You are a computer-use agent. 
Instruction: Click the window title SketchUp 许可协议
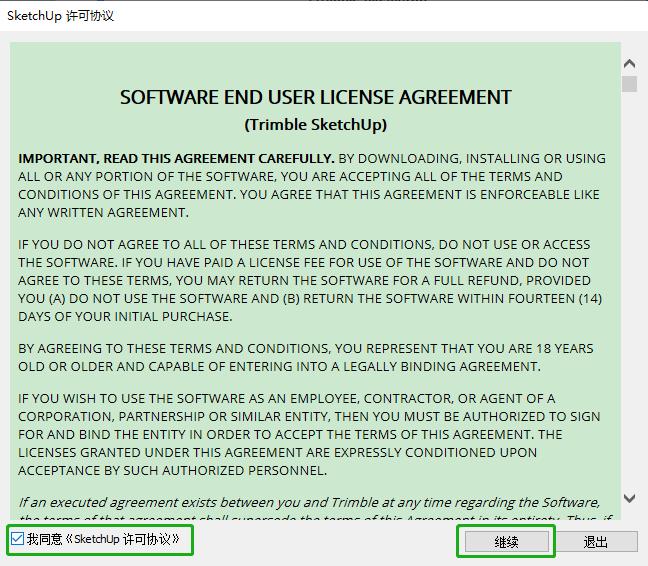60,16
